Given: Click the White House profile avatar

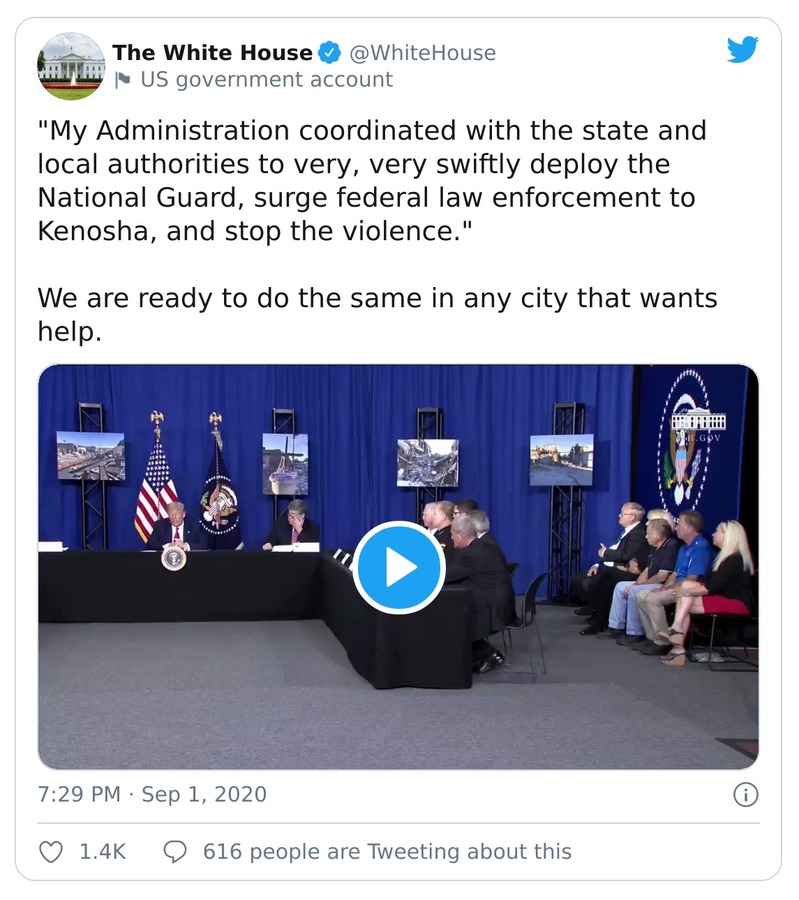Looking at the screenshot, I should 71,66.
